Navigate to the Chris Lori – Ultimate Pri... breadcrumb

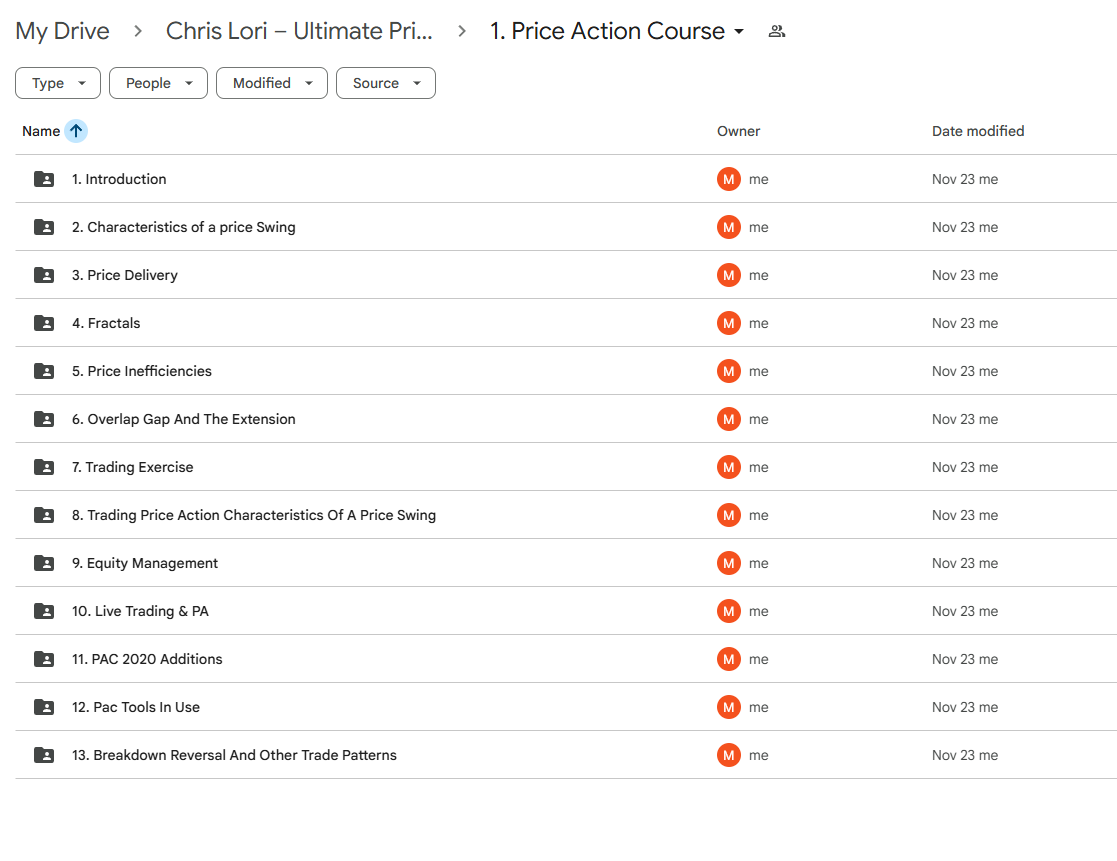click(299, 32)
